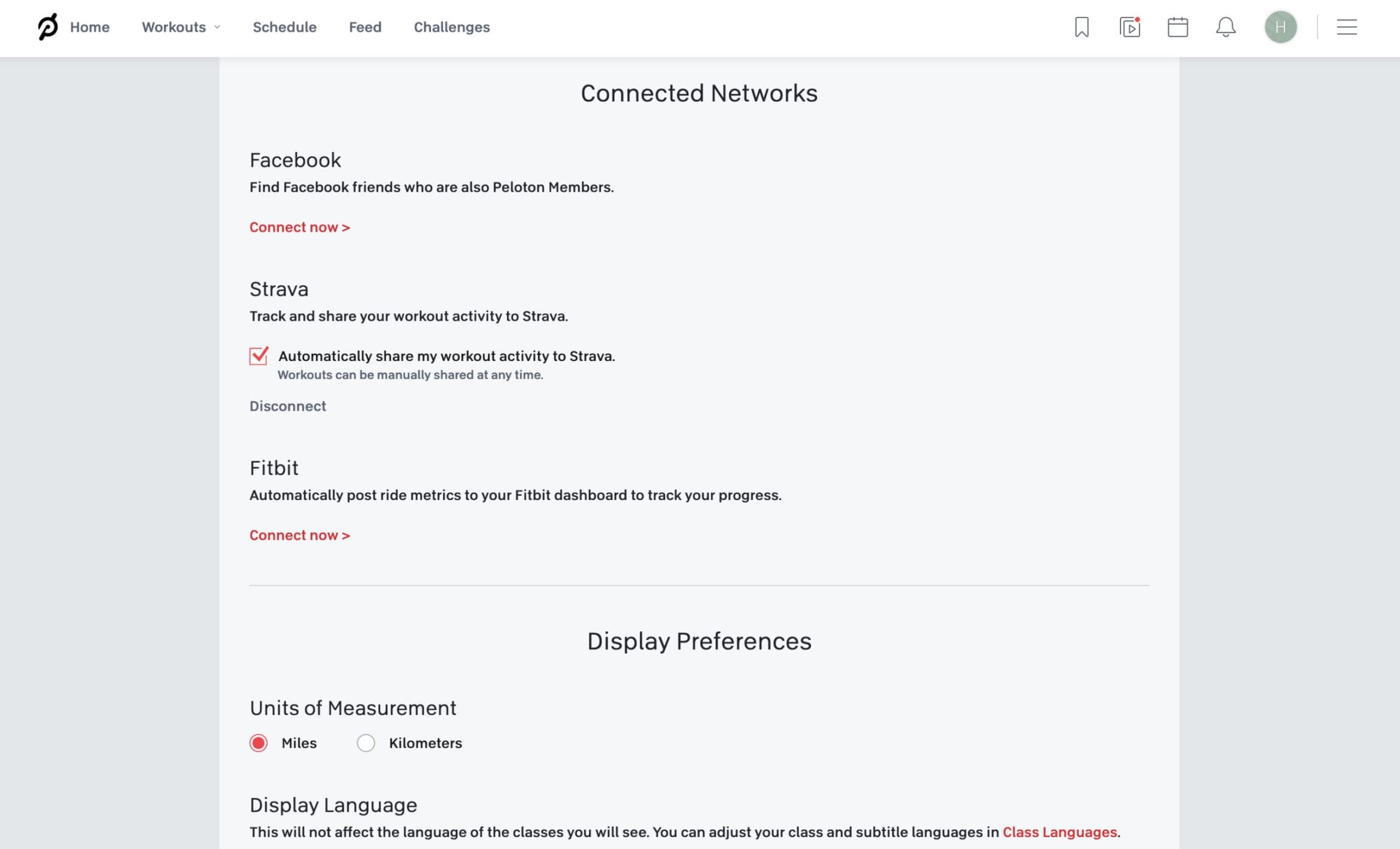Click the Connected Networks heading
Viewport: 1400px width, 849px height.
point(699,93)
